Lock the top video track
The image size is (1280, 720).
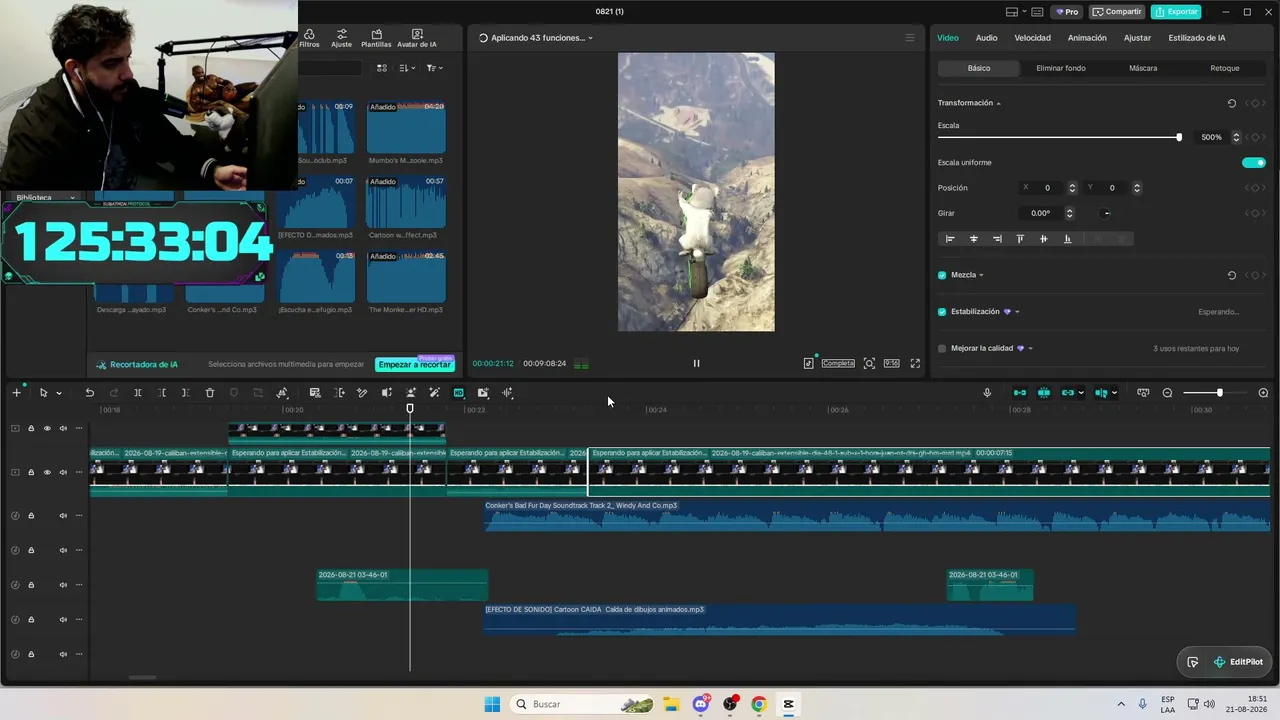click(31, 429)
